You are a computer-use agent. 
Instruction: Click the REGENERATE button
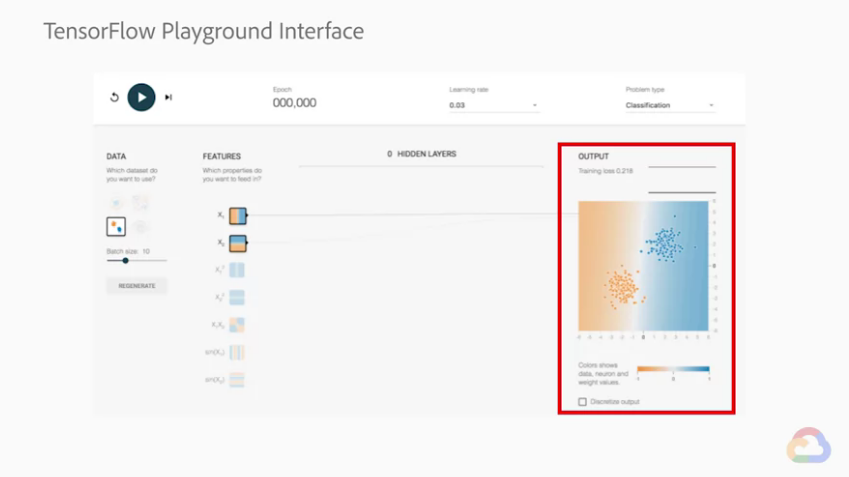click(136, 285)
